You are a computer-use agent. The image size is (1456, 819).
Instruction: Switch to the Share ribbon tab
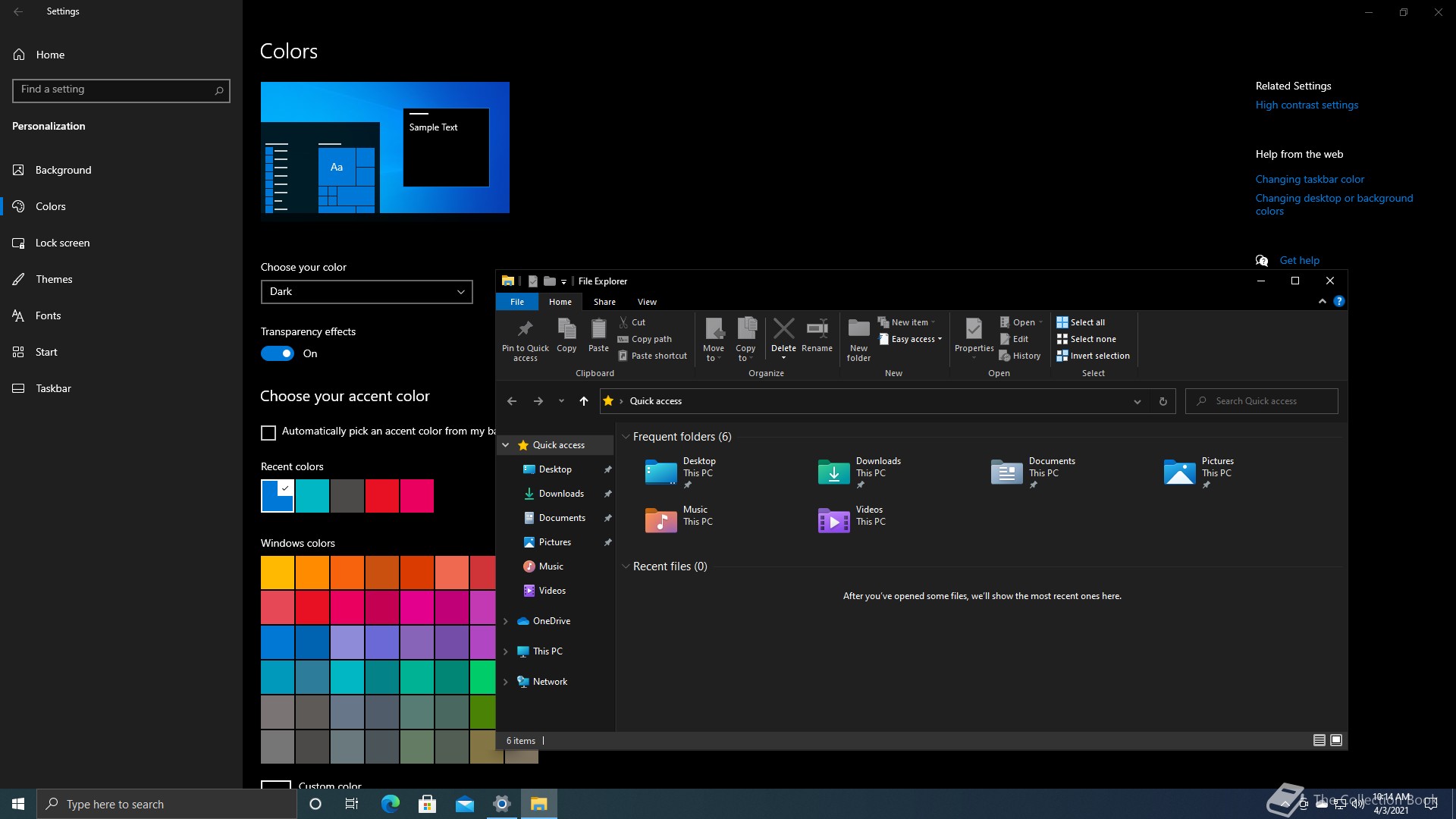click(604, 302)
